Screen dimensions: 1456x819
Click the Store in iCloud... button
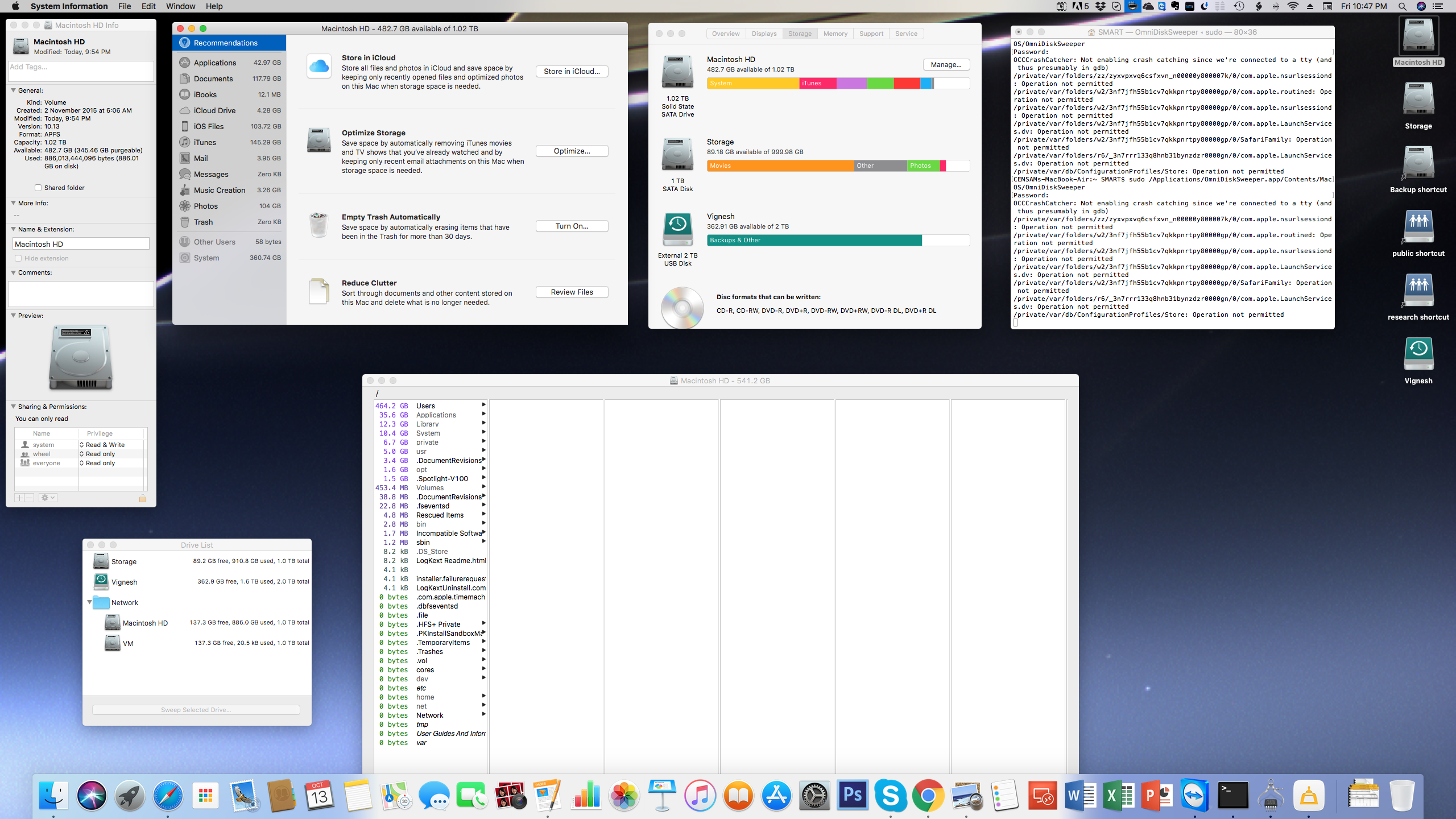point(572,71)
